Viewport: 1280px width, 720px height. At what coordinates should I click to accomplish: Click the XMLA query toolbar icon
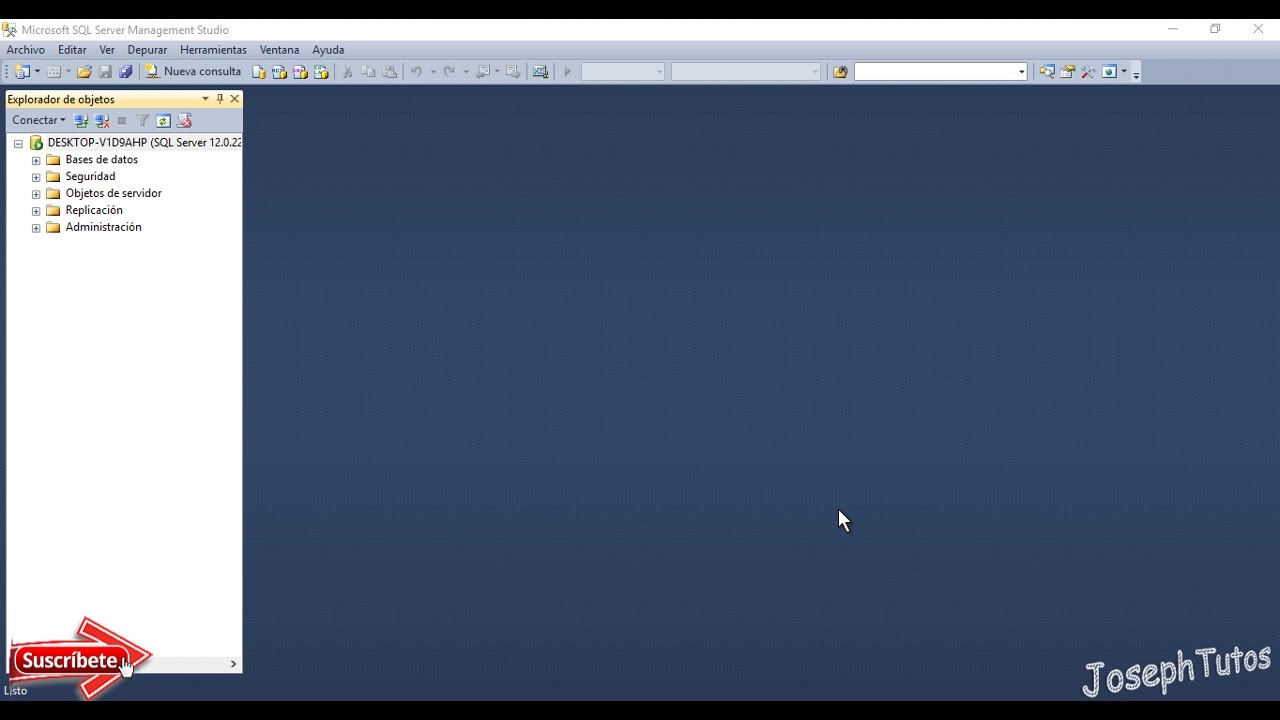(321, 72)
